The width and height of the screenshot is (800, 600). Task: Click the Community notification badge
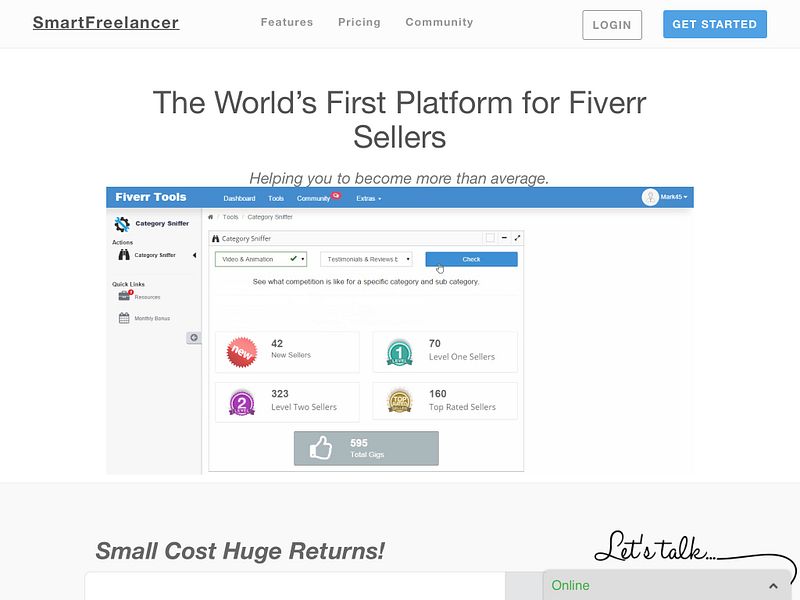336,194
